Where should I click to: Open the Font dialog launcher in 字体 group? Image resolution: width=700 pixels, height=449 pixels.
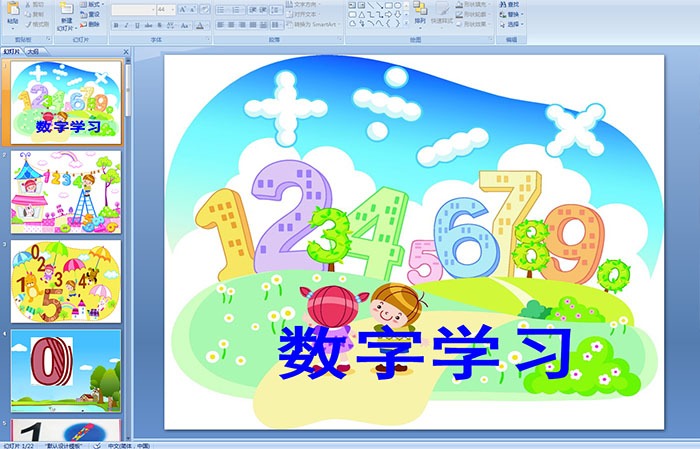pyautogui.click(x=208, y=40)
